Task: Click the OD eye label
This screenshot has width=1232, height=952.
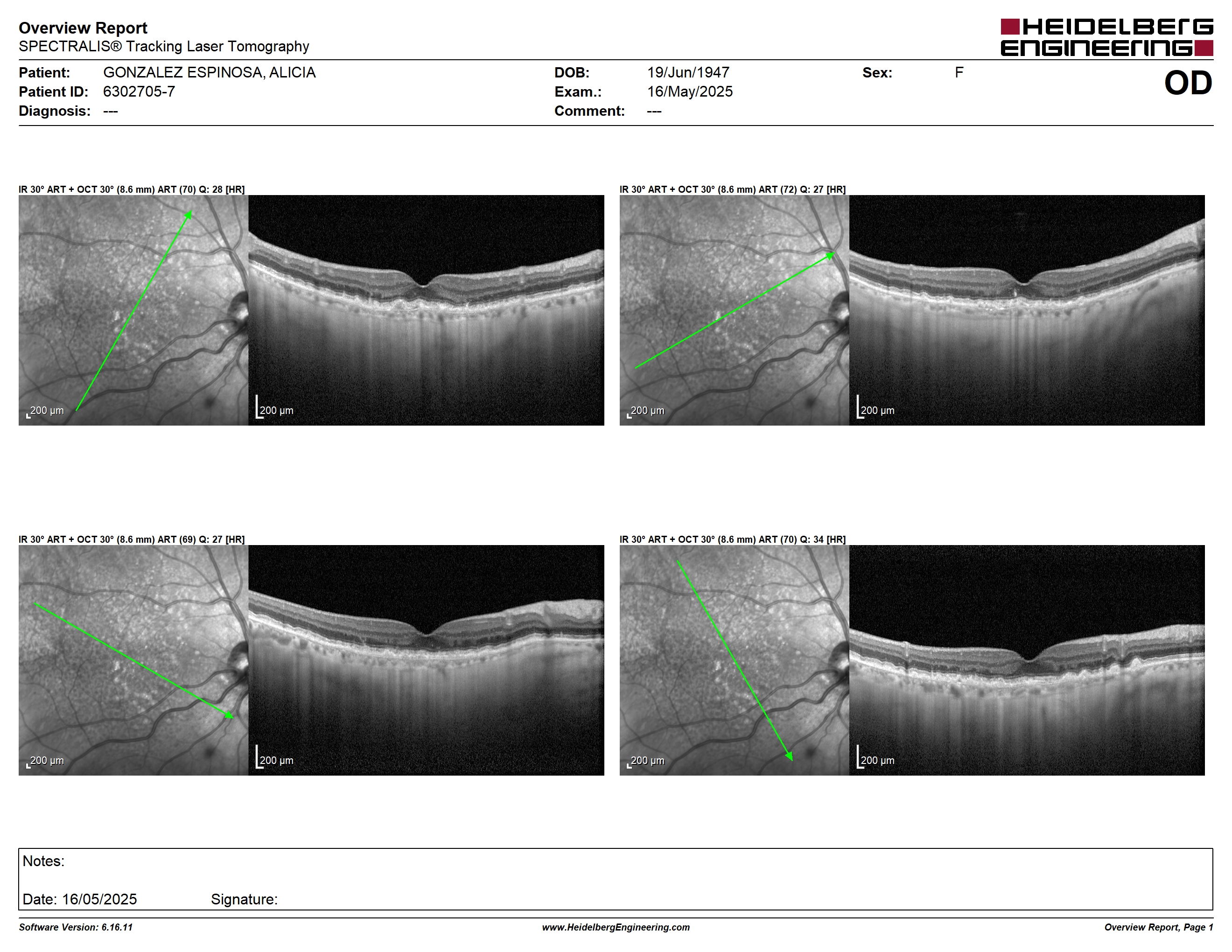Action: (x=1188, y=83)
